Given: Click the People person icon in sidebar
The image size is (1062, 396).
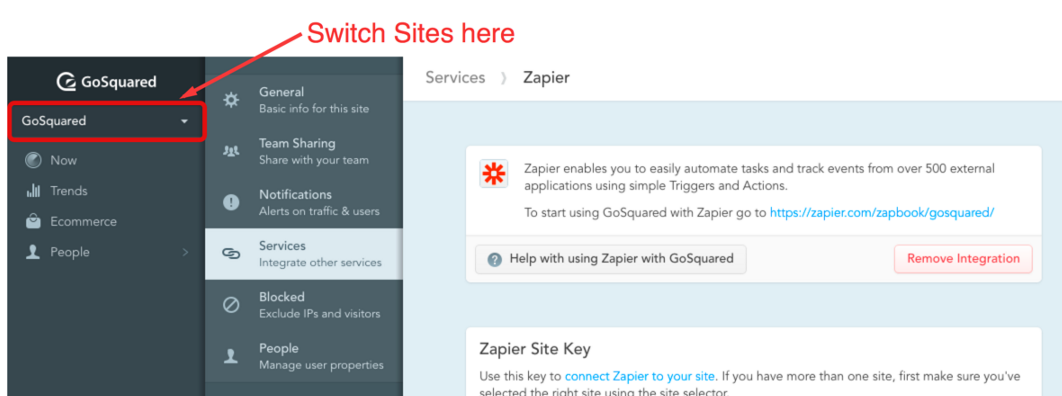Looking at the screenshot, I should tap(33, 252).
